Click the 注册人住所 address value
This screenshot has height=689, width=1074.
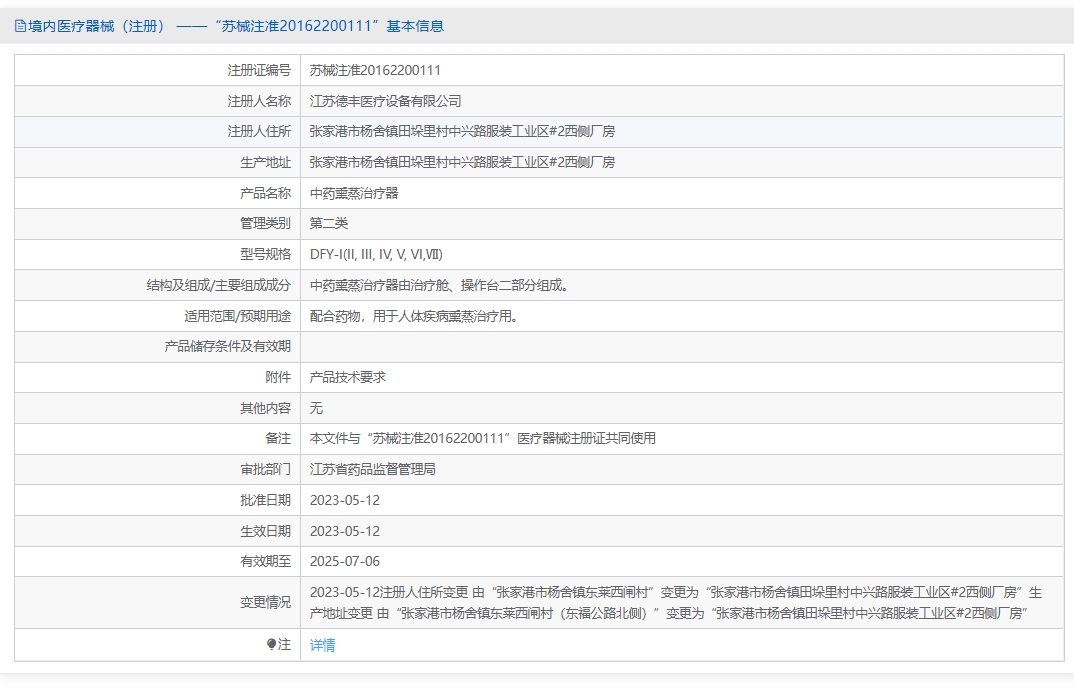(x=462, y=131)
